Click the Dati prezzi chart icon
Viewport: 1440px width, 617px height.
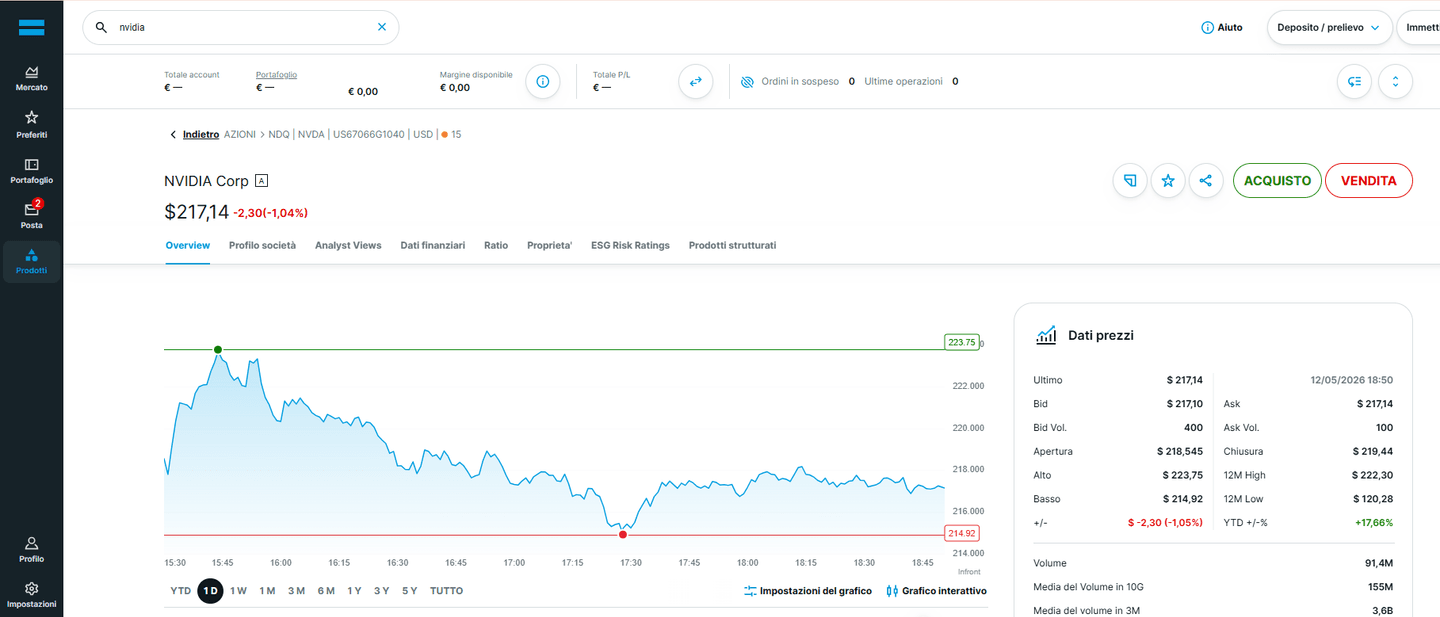tap(1046, 335)
